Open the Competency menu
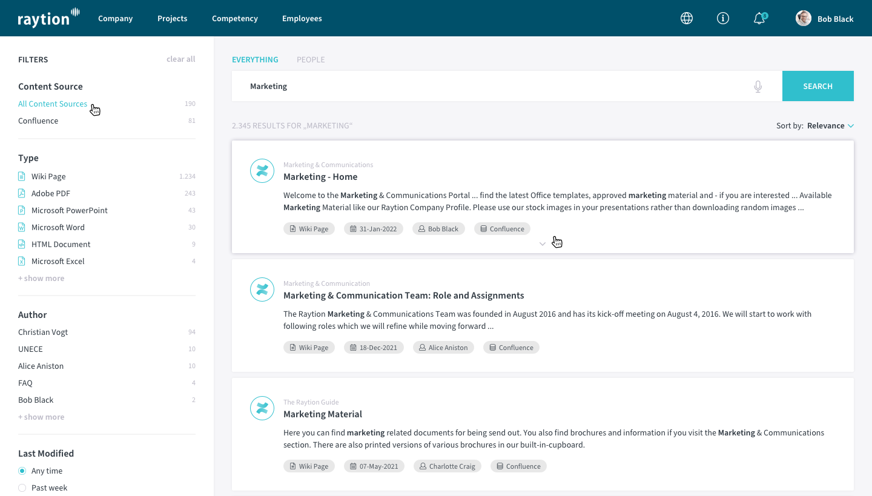Image resolution: width=872 pixels, height=496 pixels. [235, 18]
